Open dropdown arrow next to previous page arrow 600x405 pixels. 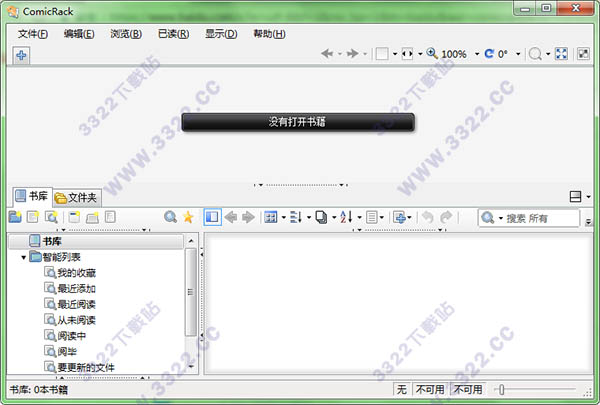coord(339,54)
